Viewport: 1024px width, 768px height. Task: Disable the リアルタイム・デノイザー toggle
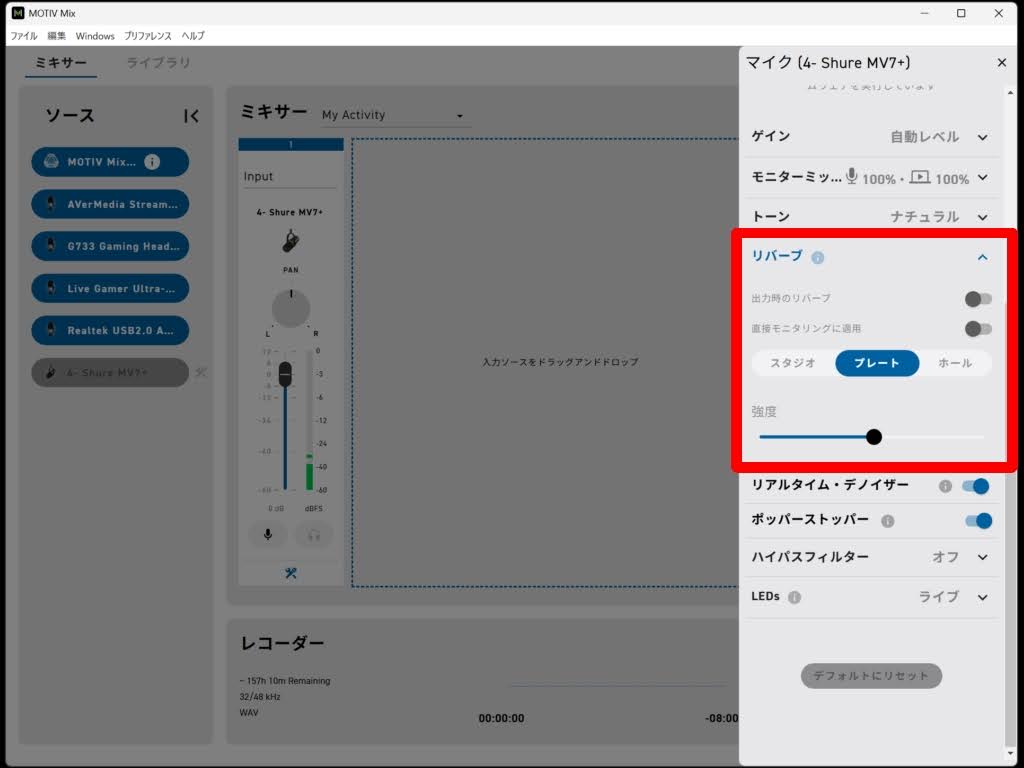coord(975,486)
